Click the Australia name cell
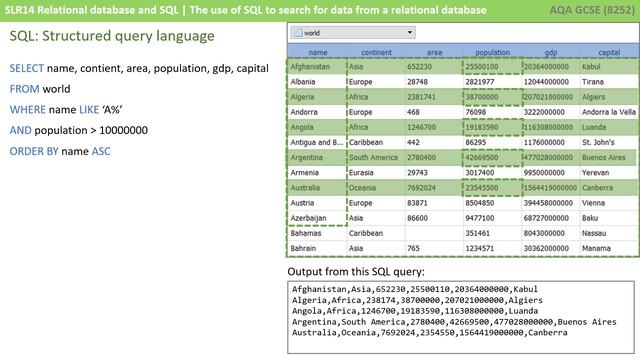Viewport: 640px width, 360px height. (318, 188)
